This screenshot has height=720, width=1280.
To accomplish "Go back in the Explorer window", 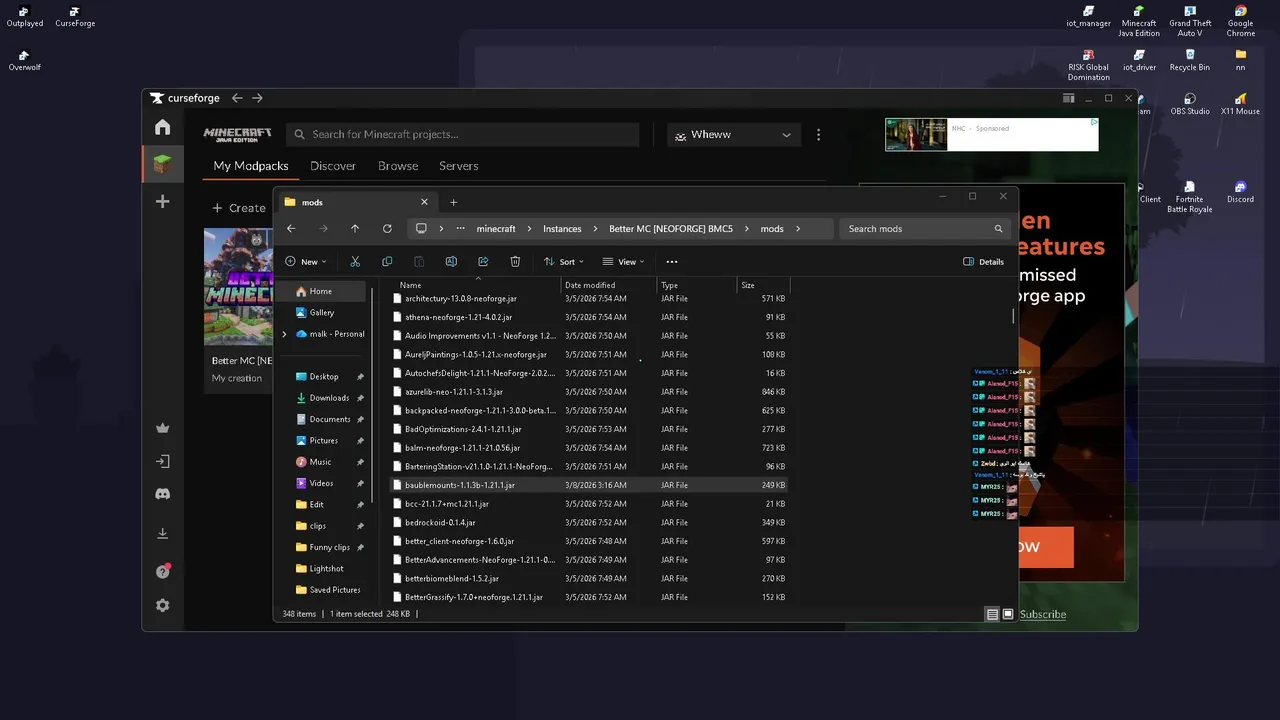I will tap(291, 229).
